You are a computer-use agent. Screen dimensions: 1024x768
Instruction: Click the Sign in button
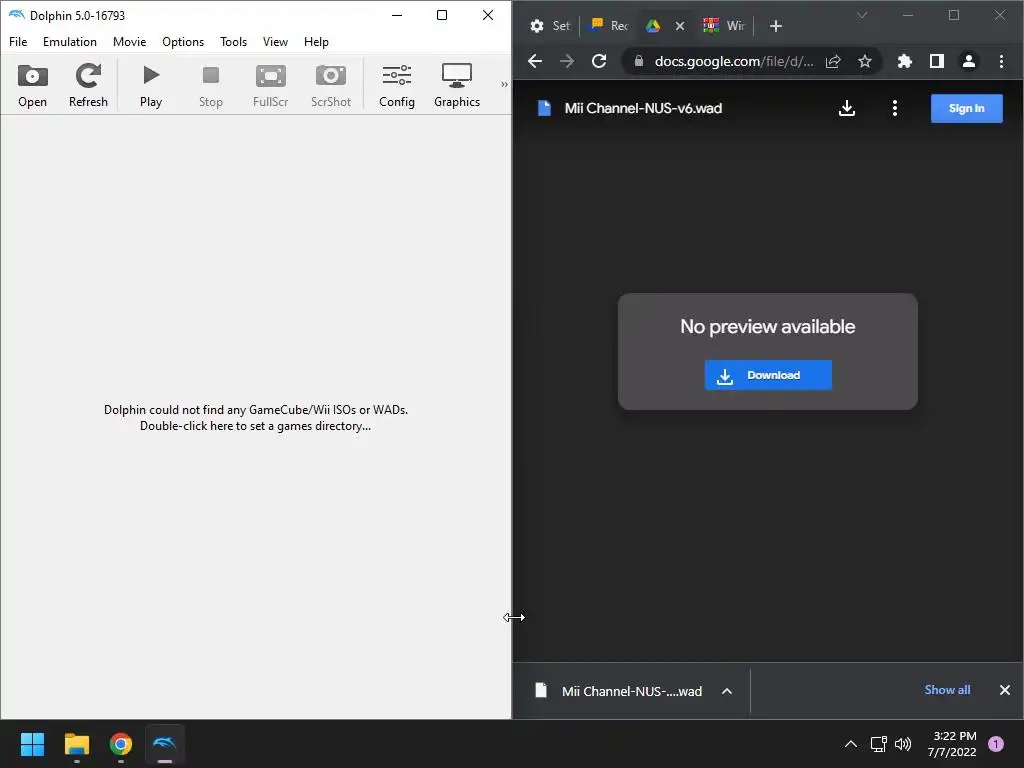[967, 108]
